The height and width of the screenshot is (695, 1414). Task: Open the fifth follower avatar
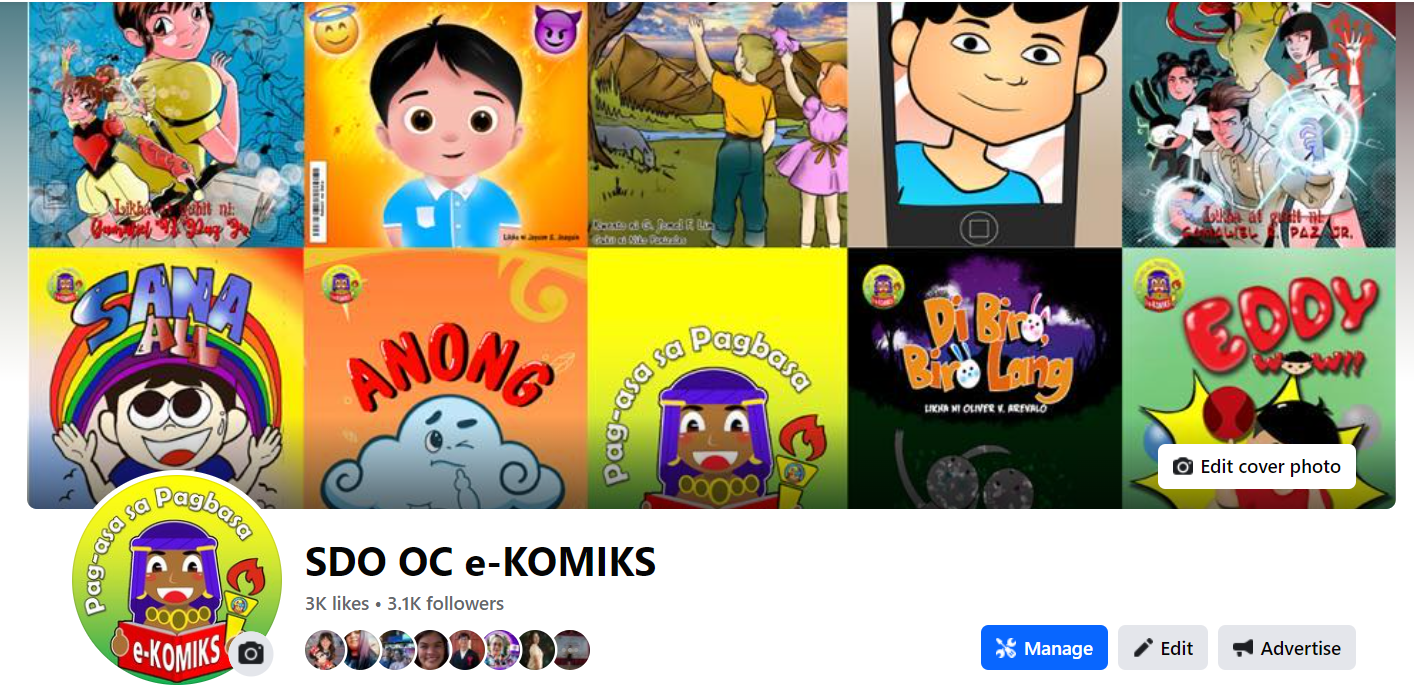tap(465, 650)
